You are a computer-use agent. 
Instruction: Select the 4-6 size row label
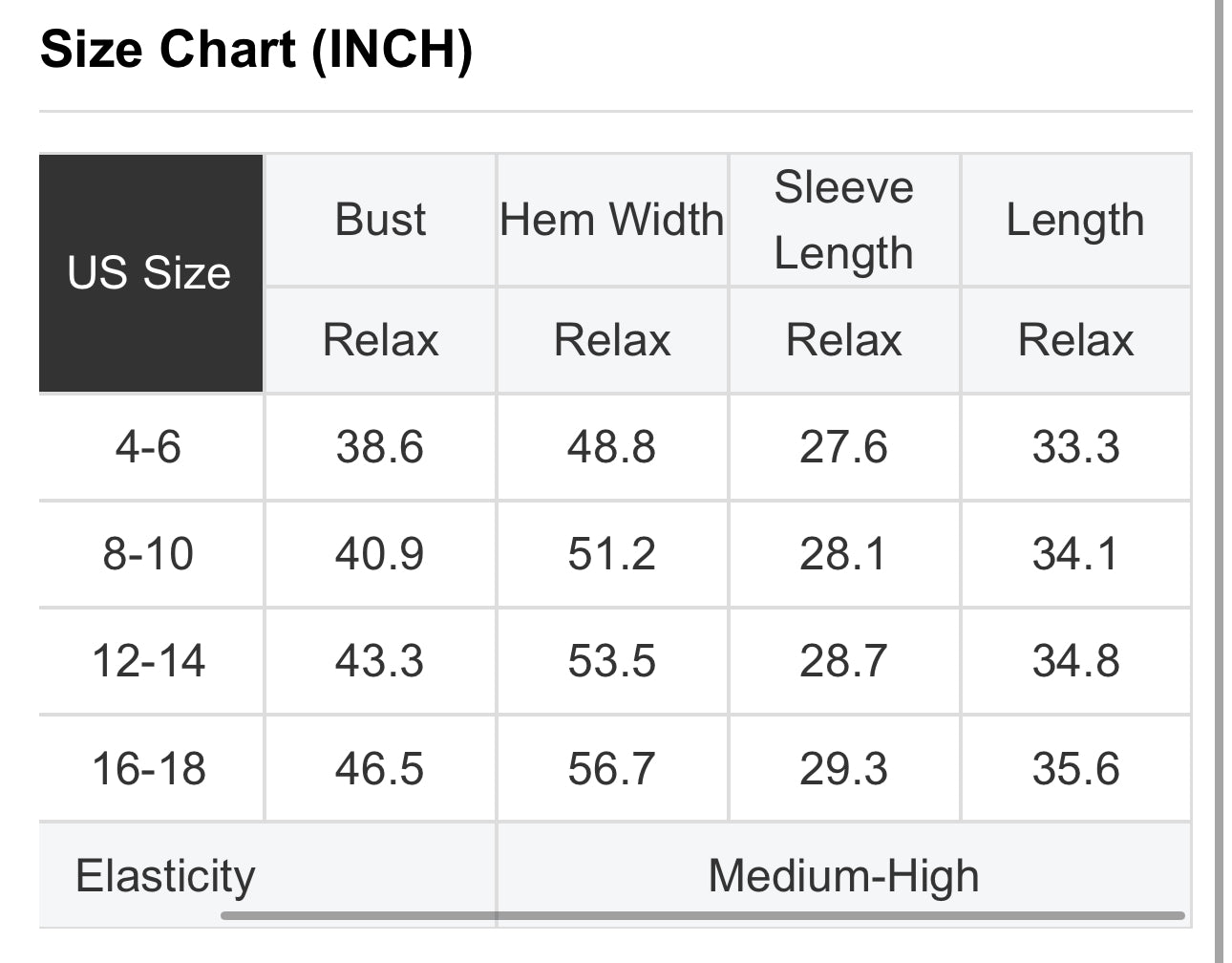coord(149,447)
